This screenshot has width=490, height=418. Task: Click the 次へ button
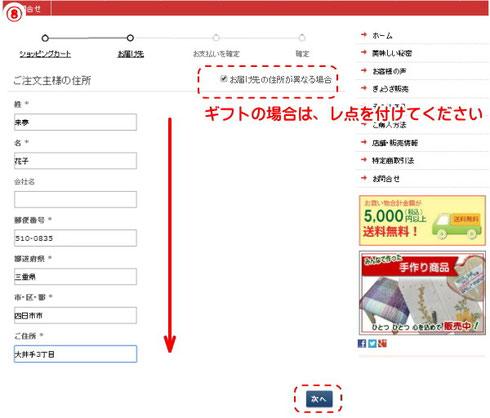point(319,399)
